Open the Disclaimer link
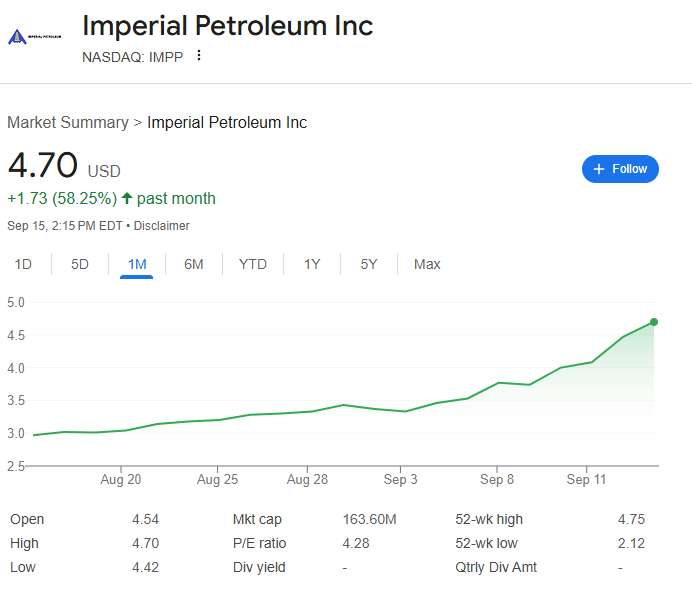This screenshot has height=593, width=692. 162,226
